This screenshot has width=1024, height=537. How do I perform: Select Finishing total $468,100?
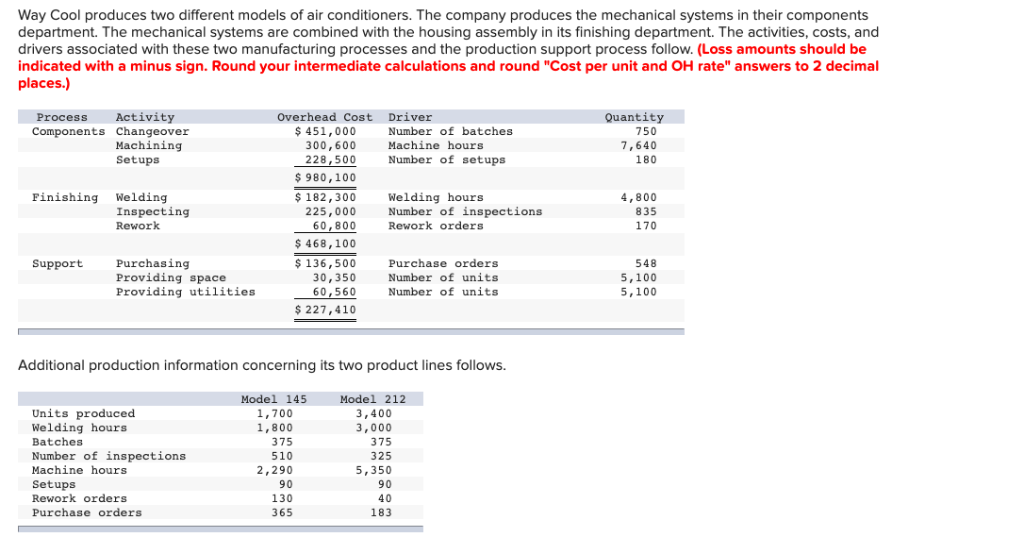325,244
